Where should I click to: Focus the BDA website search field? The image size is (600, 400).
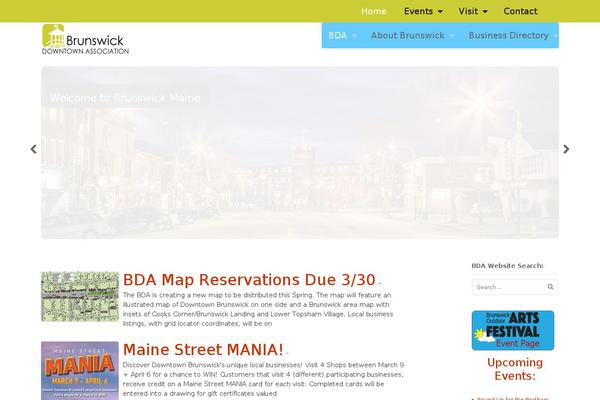click(x=515, y=287)
